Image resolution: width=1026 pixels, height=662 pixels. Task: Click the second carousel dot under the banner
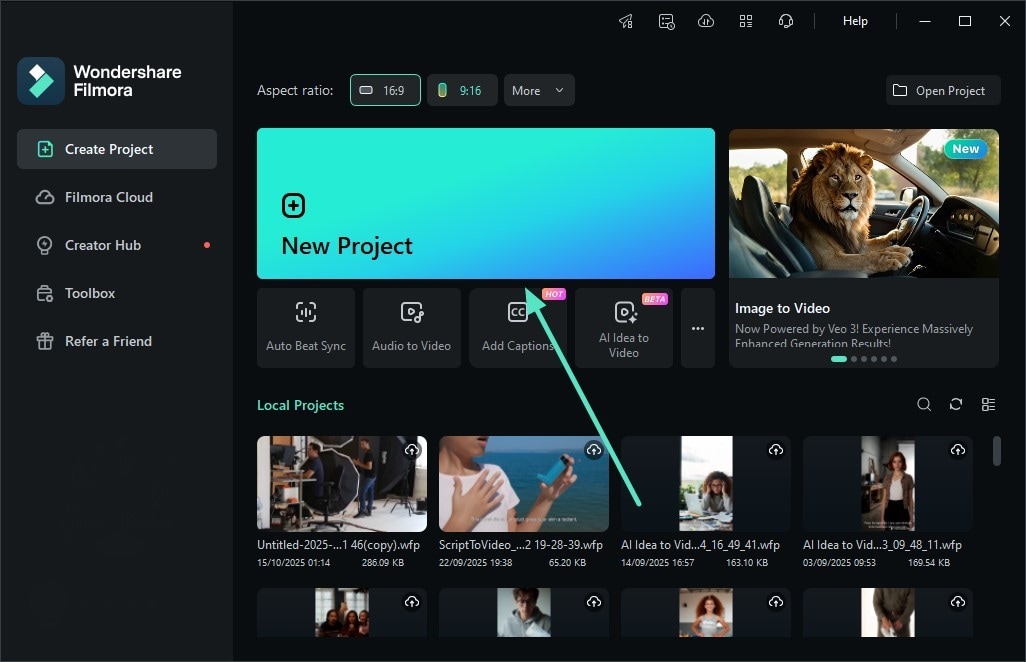tap(853, 358)
